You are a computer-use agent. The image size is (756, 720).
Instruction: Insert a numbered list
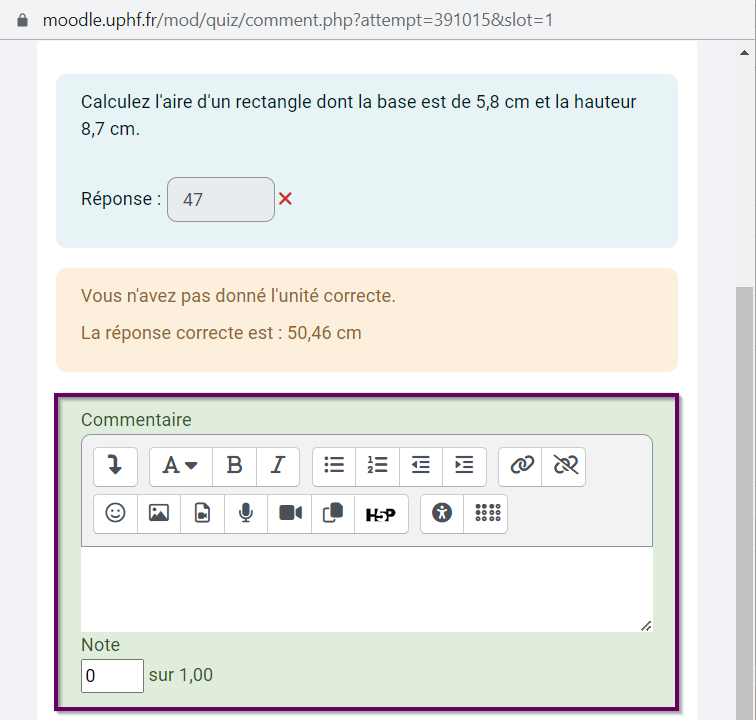click(x=377, y=465)
